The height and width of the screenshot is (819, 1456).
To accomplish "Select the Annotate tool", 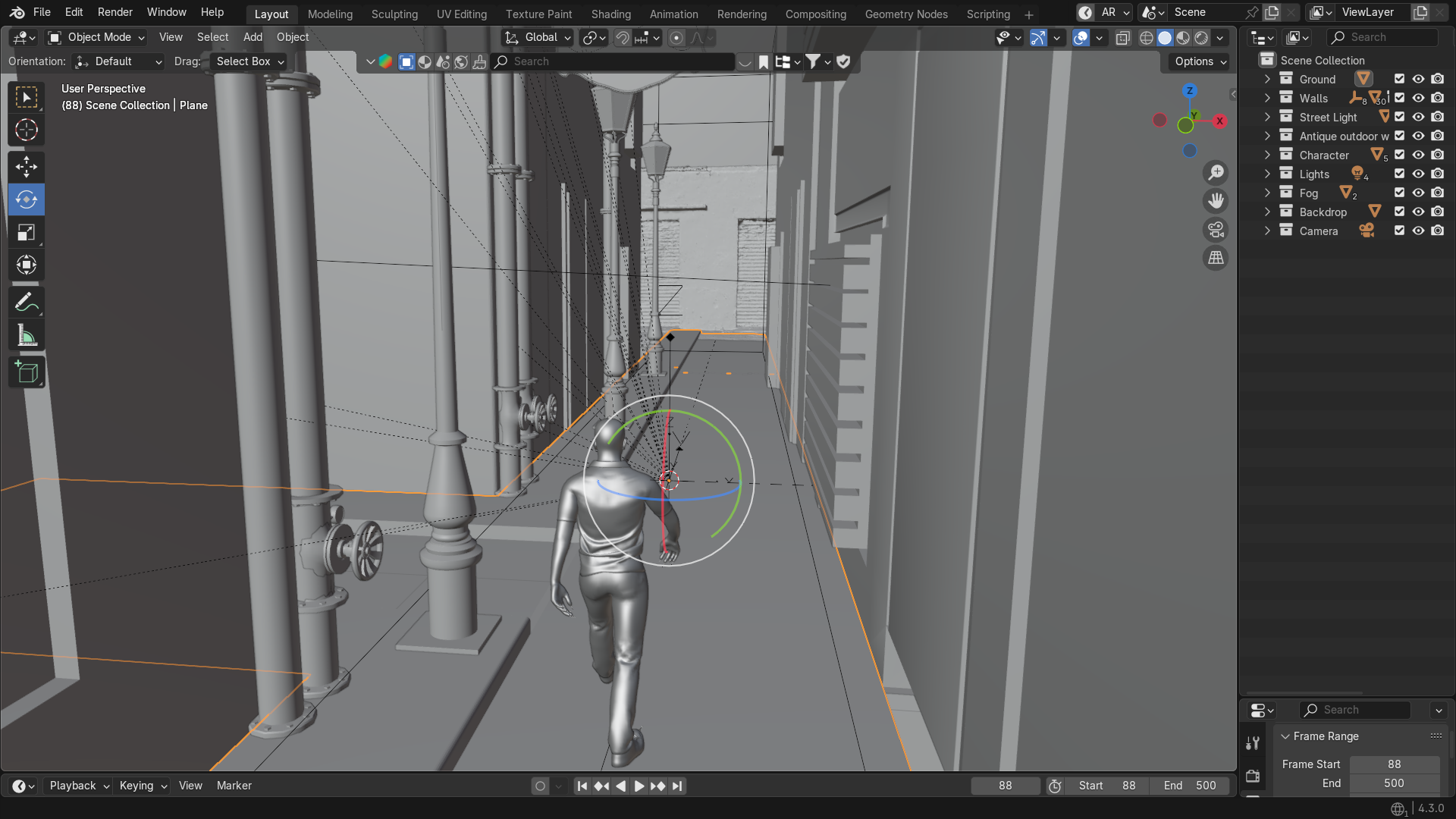I will [27, 303].
